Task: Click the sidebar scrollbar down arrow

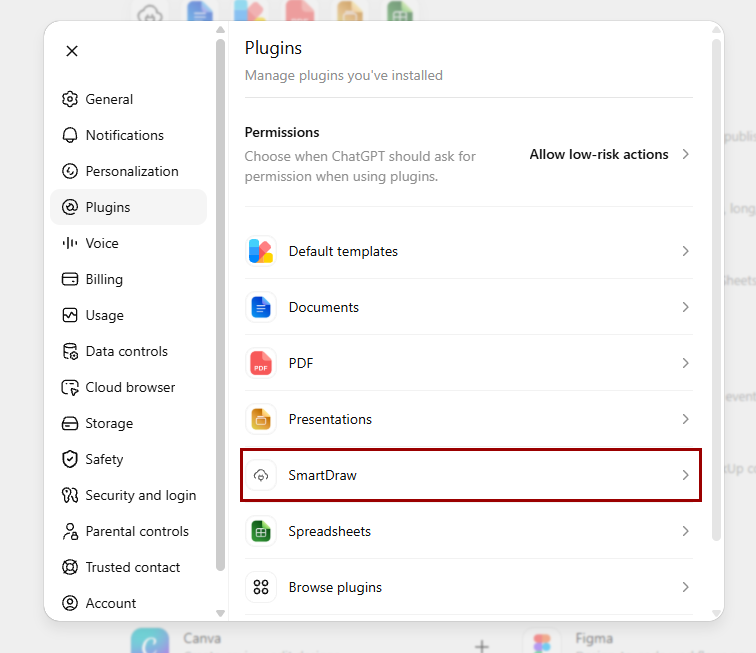Action: 220,613
